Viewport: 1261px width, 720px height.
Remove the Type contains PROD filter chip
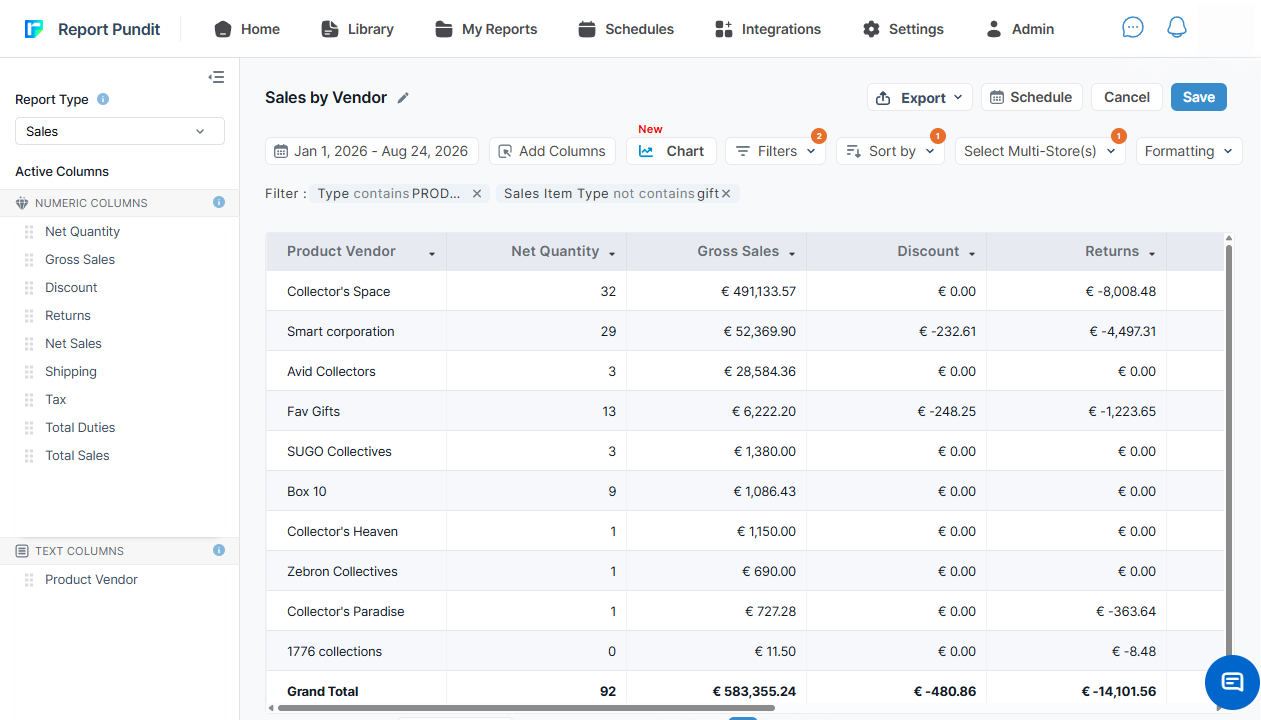coord(477,194)
